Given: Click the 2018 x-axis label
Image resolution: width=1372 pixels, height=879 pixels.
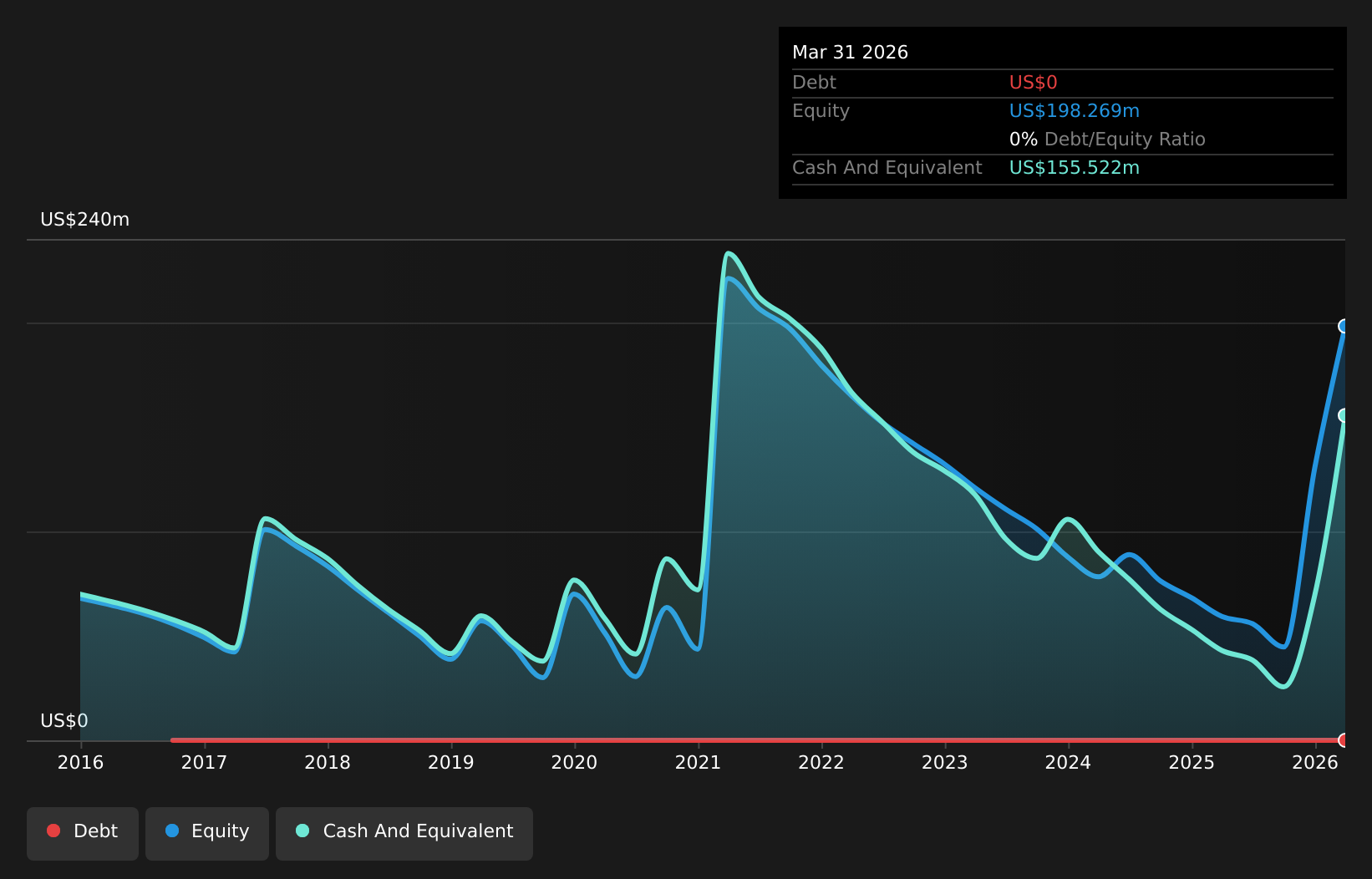Looking at the screenshot, I should pyautogui.click(x=328, y=763).
